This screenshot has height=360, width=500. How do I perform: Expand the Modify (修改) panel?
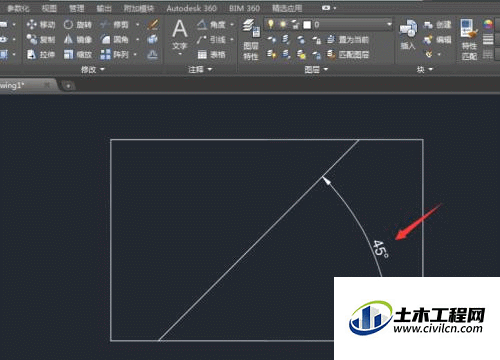click(x=93, y=69)
